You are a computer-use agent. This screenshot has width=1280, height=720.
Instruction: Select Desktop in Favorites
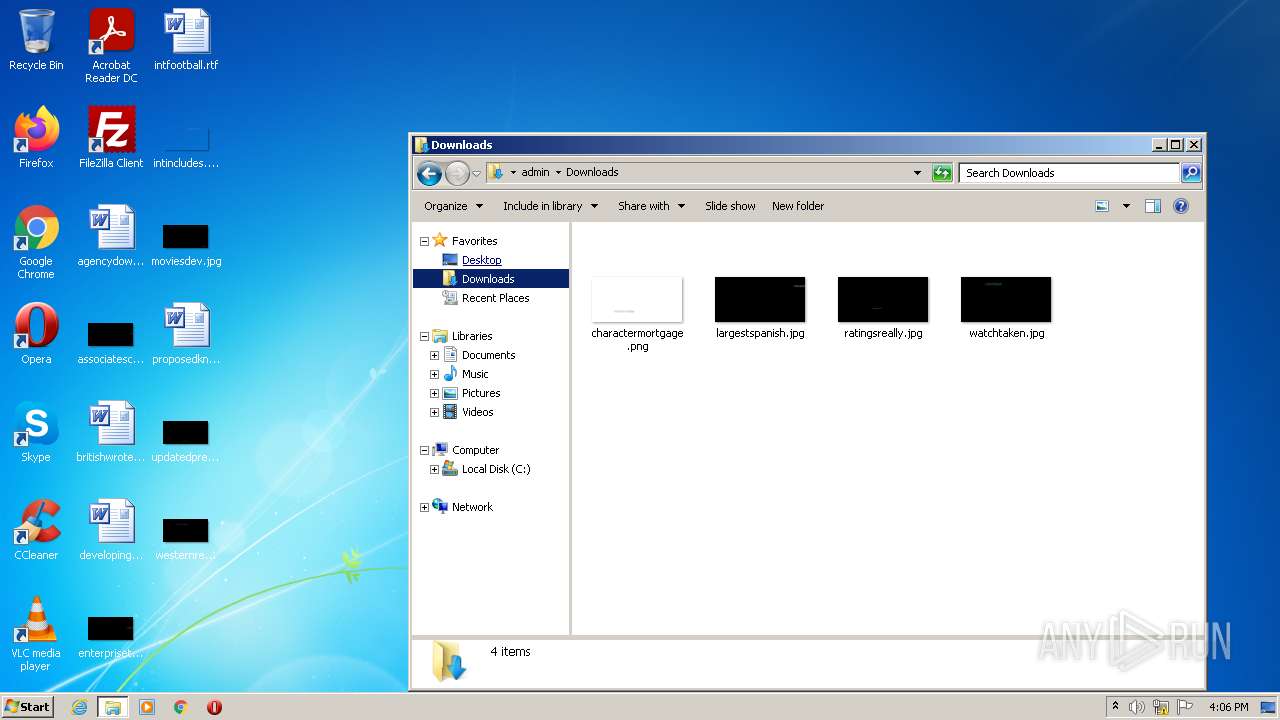(481, 260)
